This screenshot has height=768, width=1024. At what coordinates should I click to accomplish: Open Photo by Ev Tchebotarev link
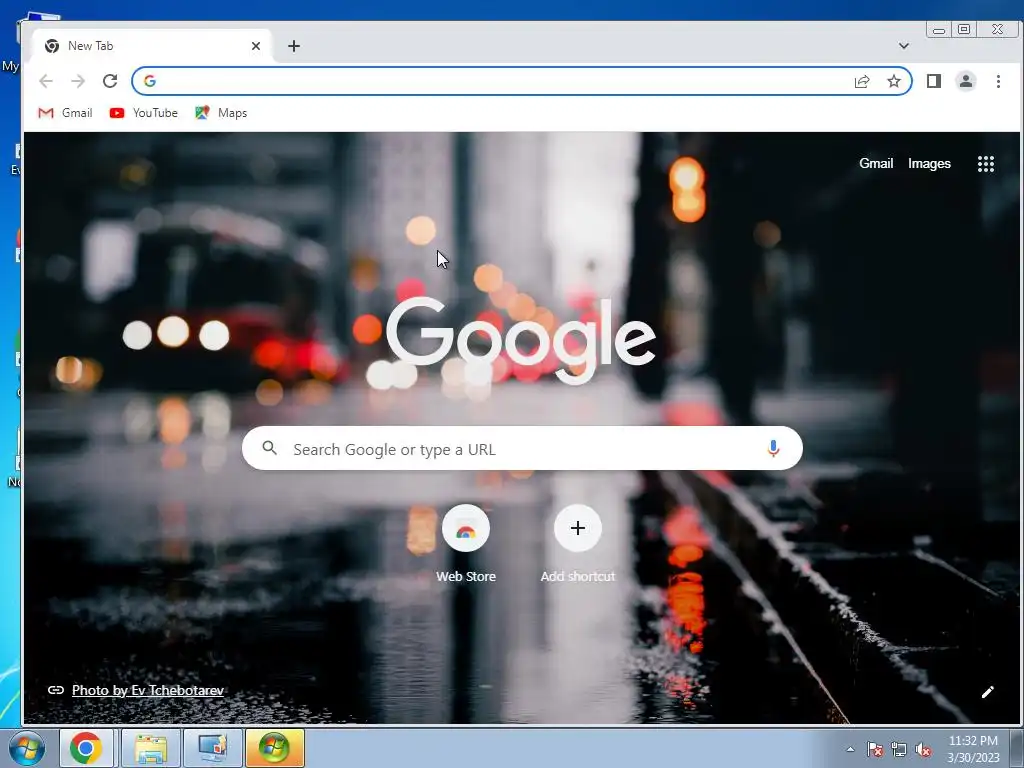coord(148,690)
